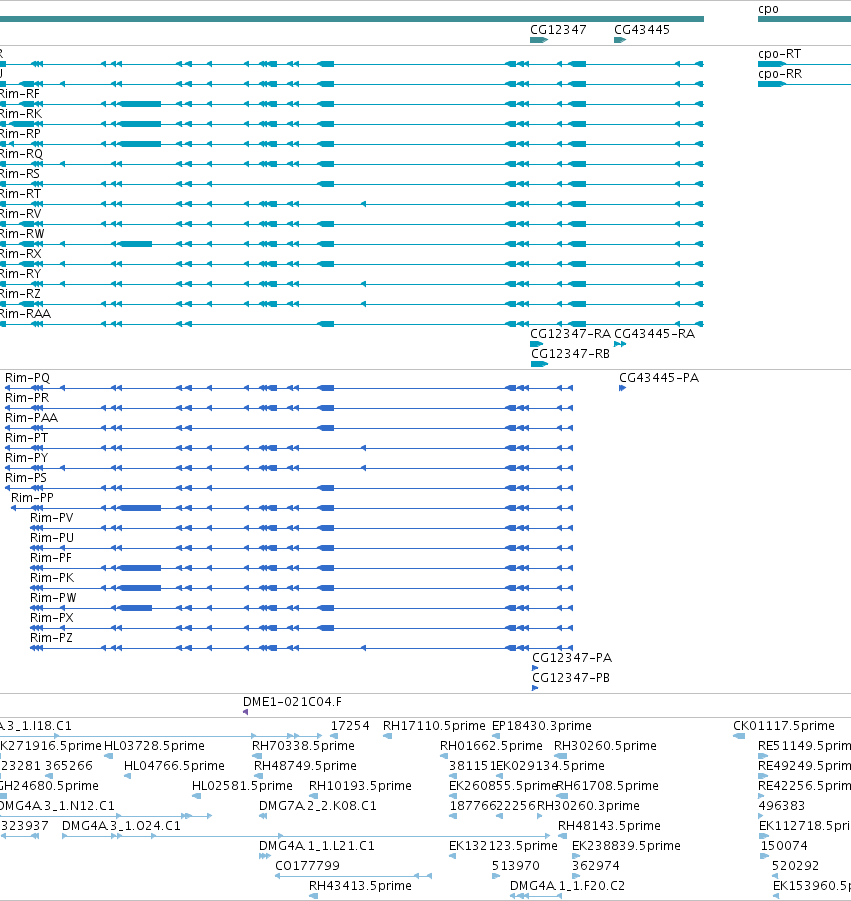Click EST RH30260.5prime
The width and height of the screenshot is (851, 901).
click(x=605, y=746)
